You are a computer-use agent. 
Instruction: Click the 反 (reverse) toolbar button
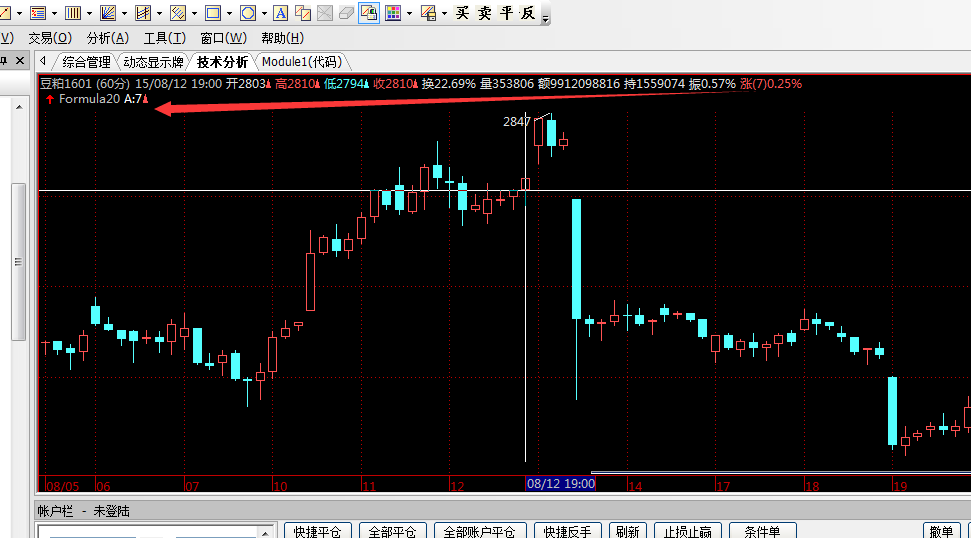[528, 13]
